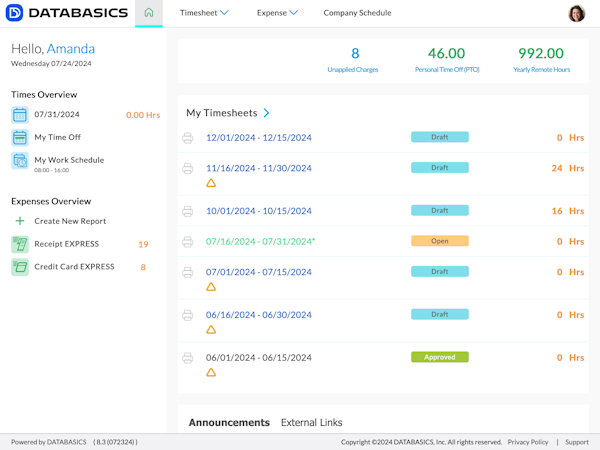The height and width of the screenshot is (450, 600).
Task: Print the 07/16/2024 - 07/31/2024 timesheet
Action: coord(188,242)
